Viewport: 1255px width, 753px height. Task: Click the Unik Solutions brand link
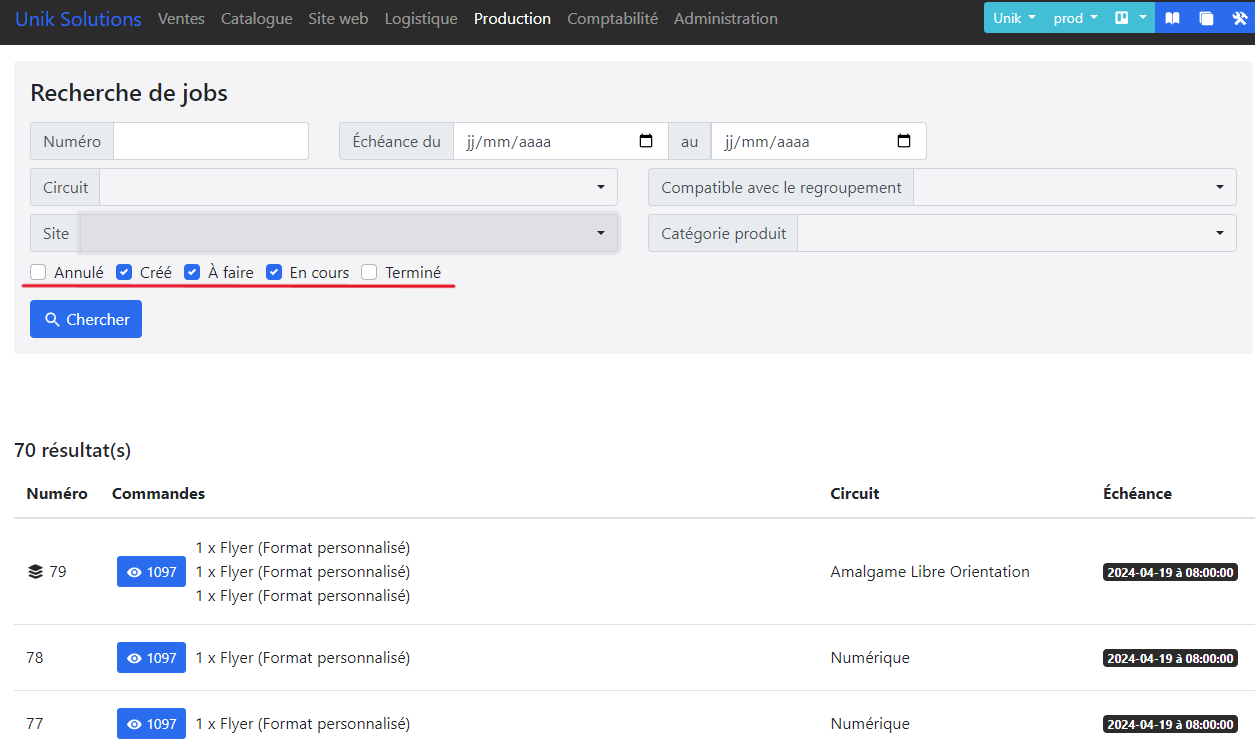(x=78, y=18)
